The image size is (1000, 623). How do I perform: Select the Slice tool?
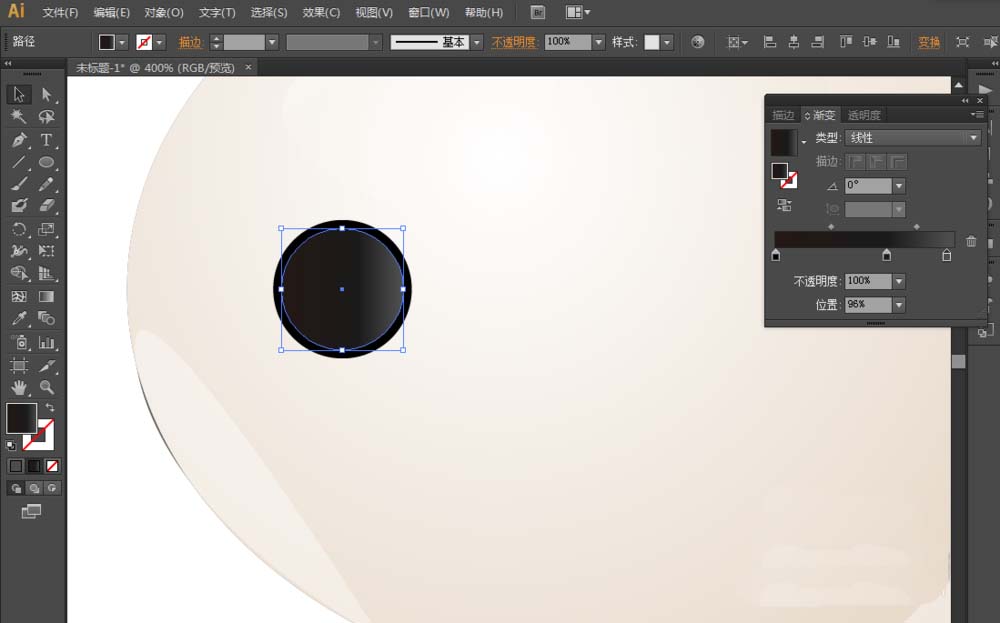47,365
